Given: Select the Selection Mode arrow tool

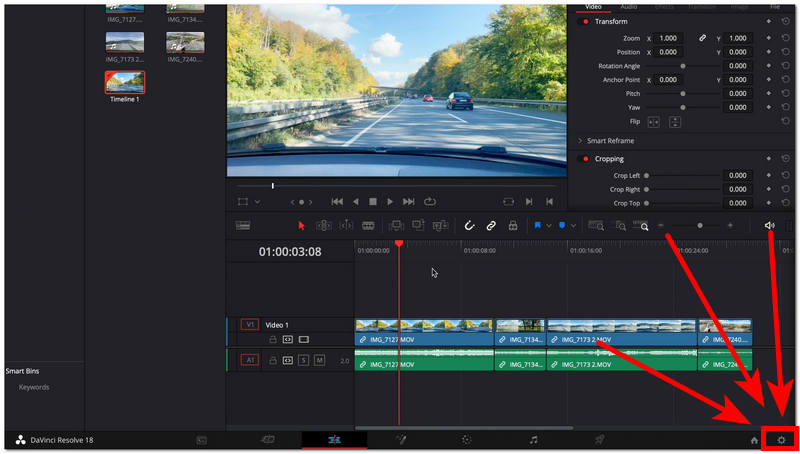Looking at the screenshot, I should pyautogui.click(x=301, y=225).
